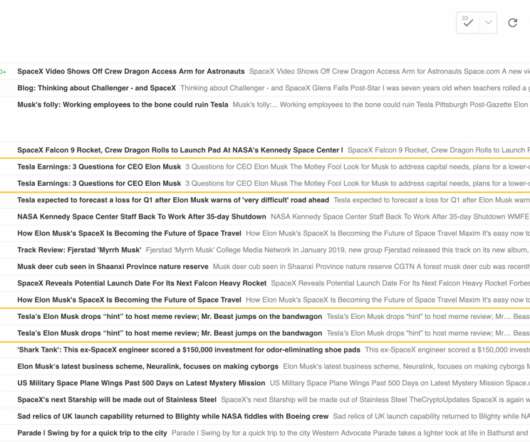Open 'Musk deer cub seen in Shaanxi Province' message
This screenshot has height=442, width=530.
coord(265,266)
